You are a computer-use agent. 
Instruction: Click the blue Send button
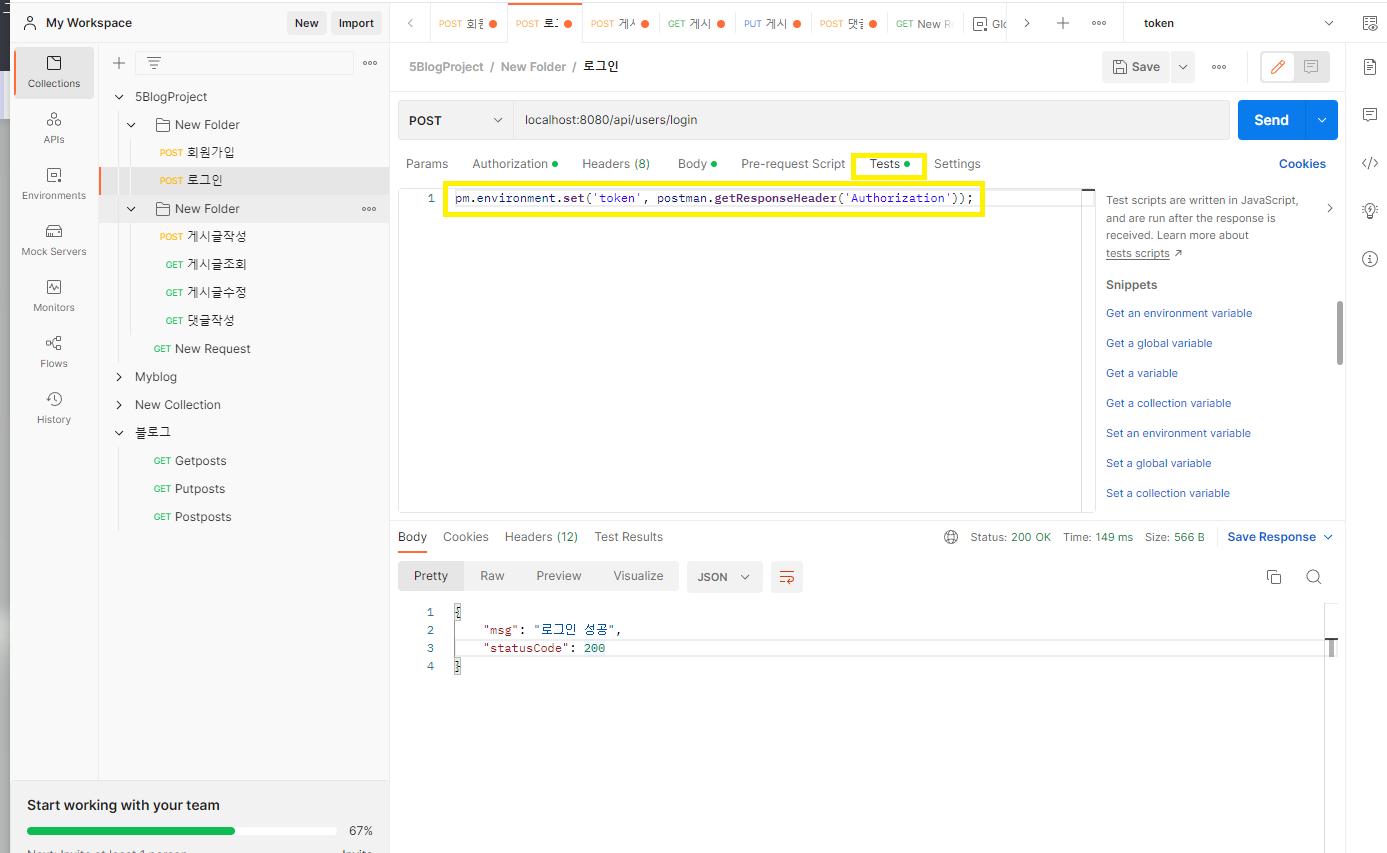(x=1271, y=120)
